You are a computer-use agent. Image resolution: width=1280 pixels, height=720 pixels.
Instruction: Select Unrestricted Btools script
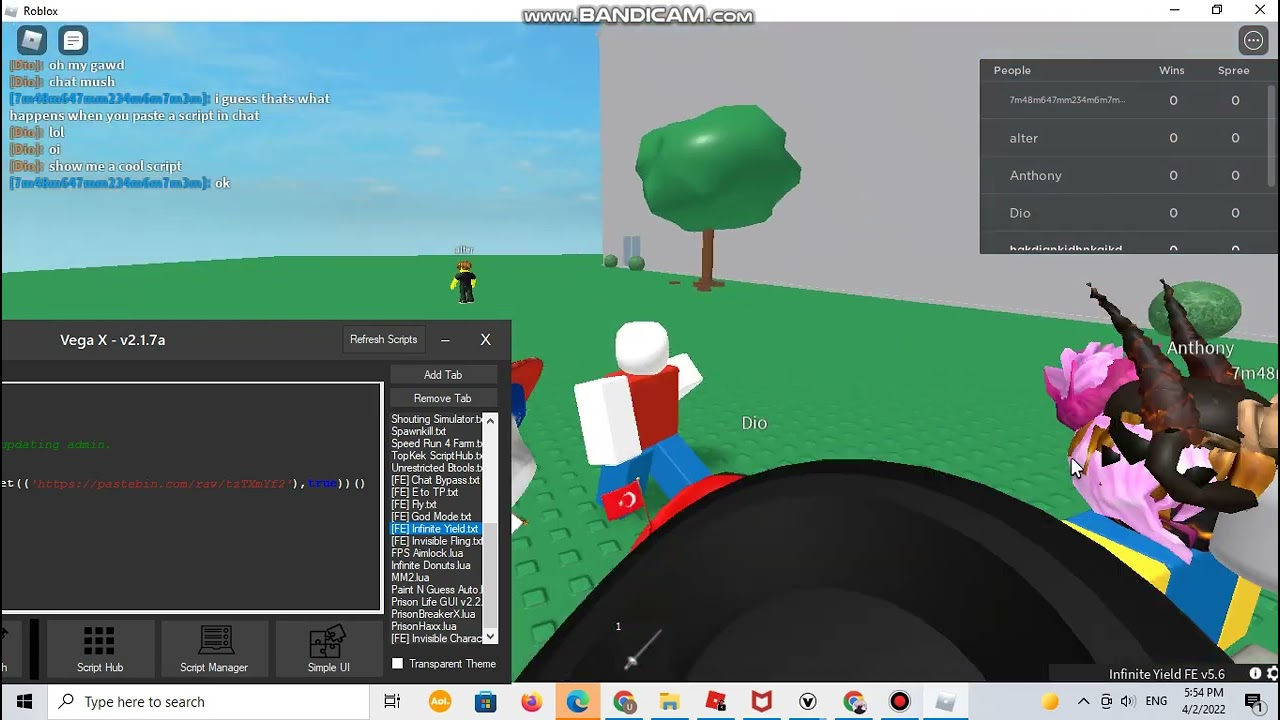click(436, 468)
